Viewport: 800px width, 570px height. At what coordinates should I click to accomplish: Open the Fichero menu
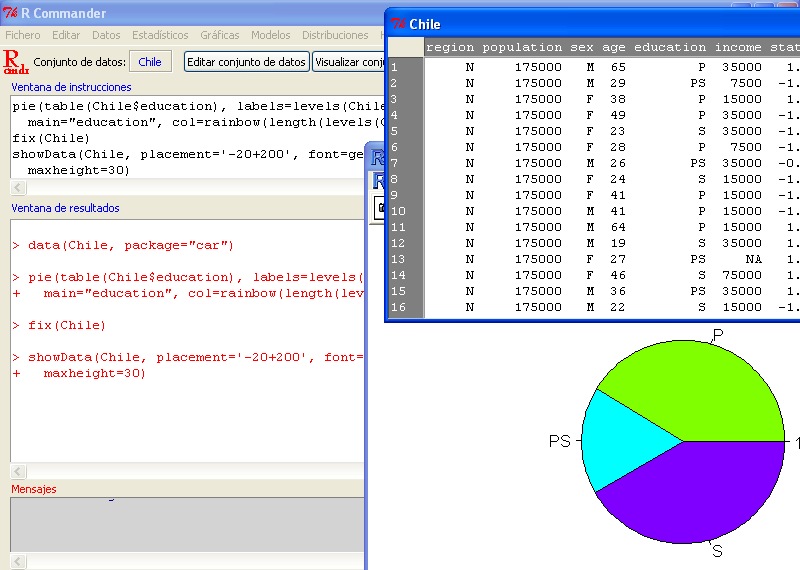point(23,35)
